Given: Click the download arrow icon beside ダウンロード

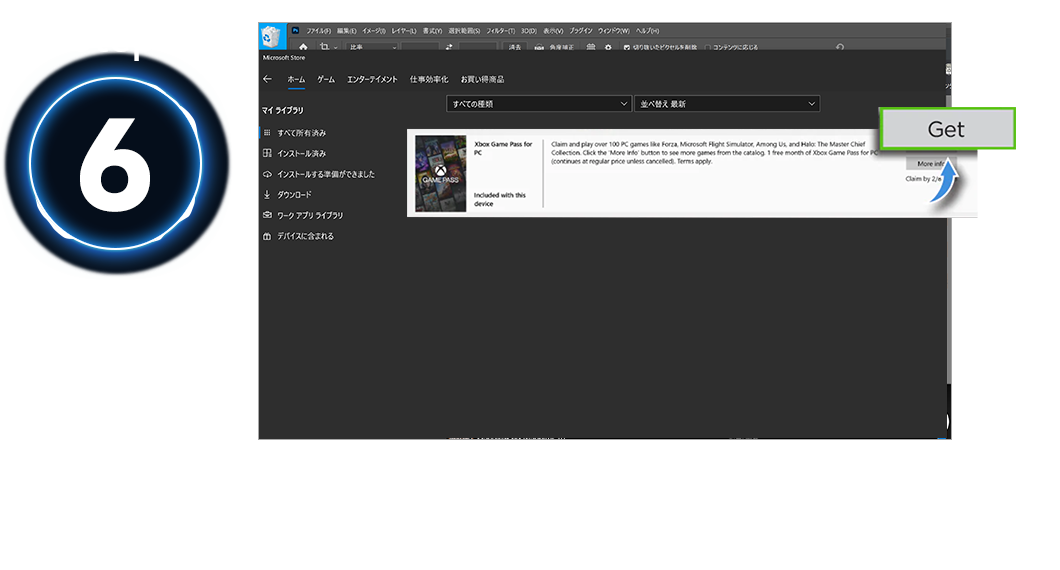Looking at the screenshot, I should click(x=267, y=195).
